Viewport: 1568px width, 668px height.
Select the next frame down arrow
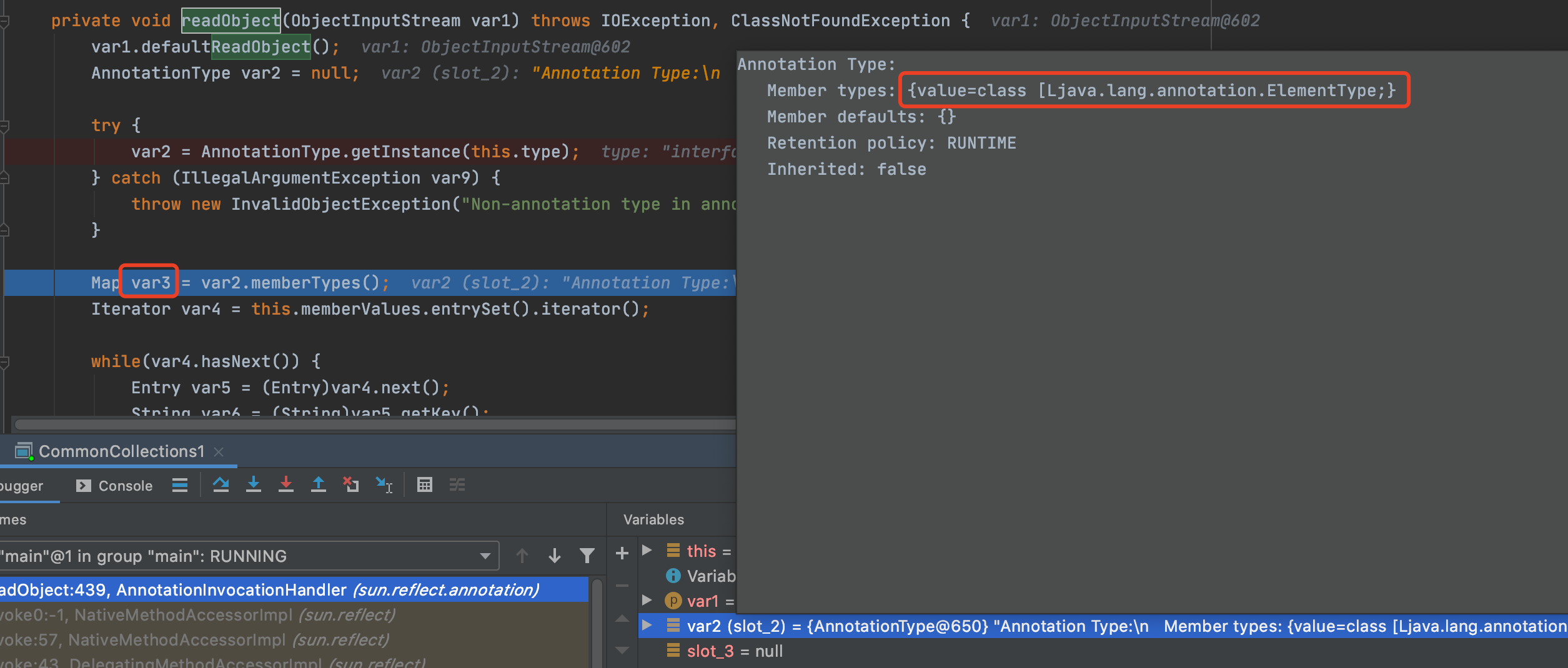555,556
